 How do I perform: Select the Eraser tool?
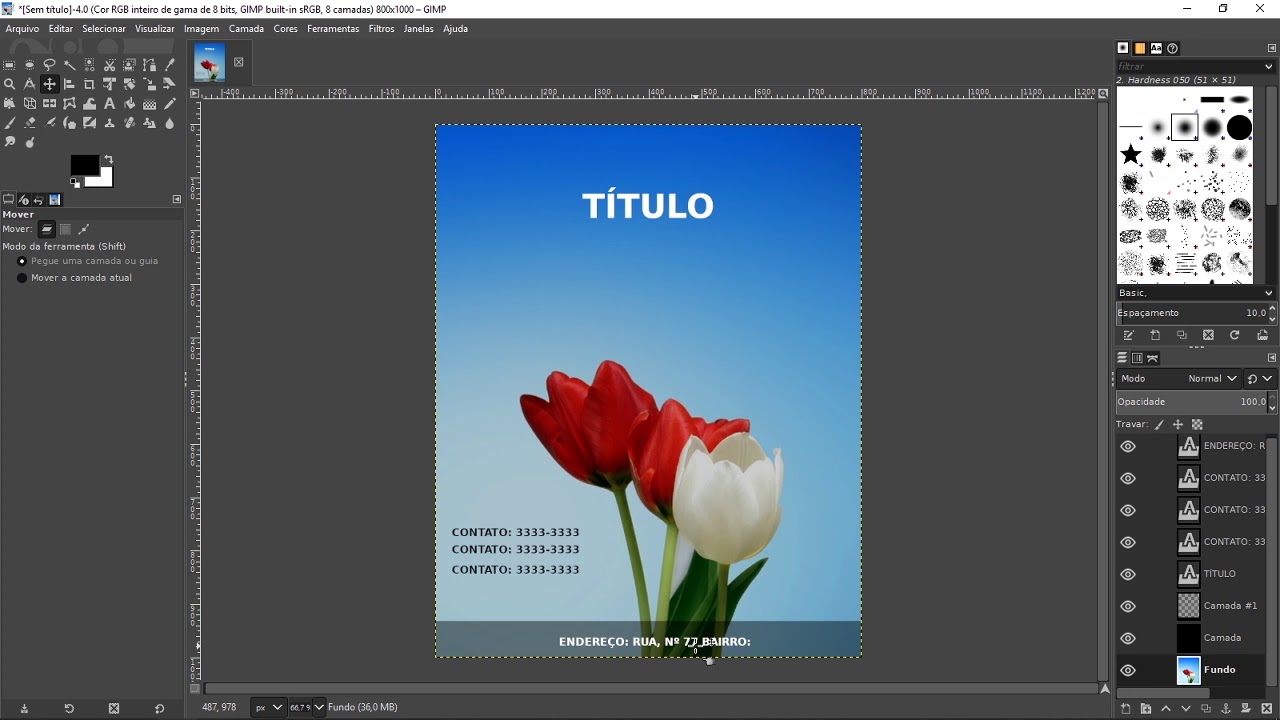pos(29,123)
